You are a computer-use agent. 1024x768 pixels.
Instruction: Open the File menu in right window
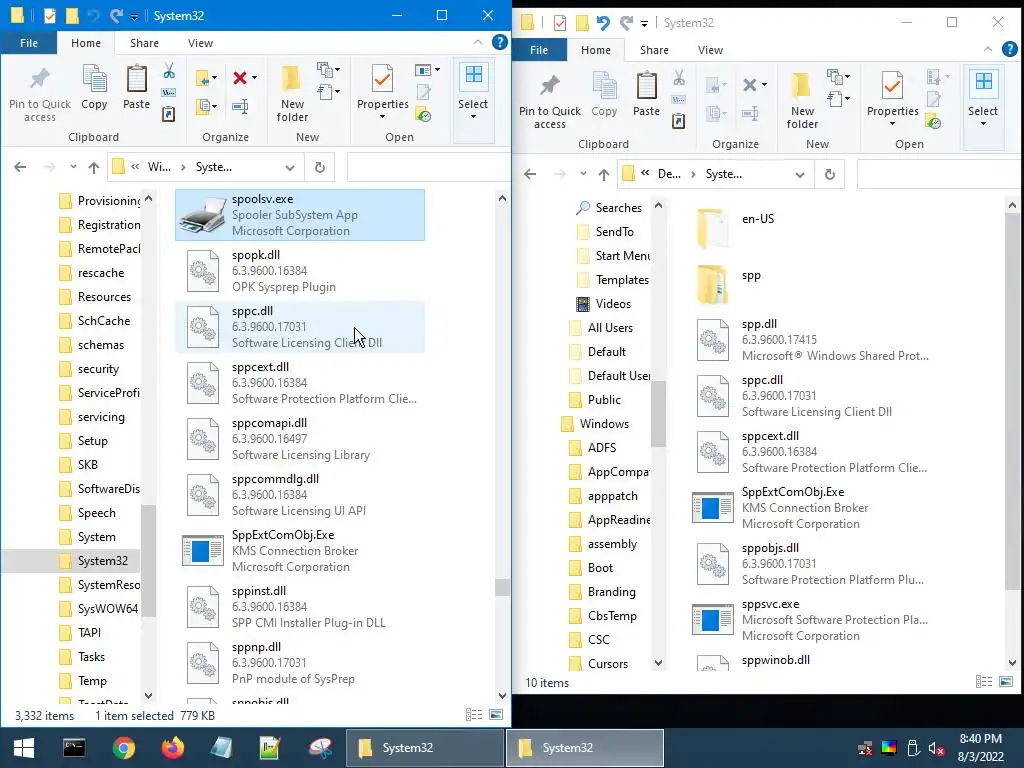pos(539,50)
